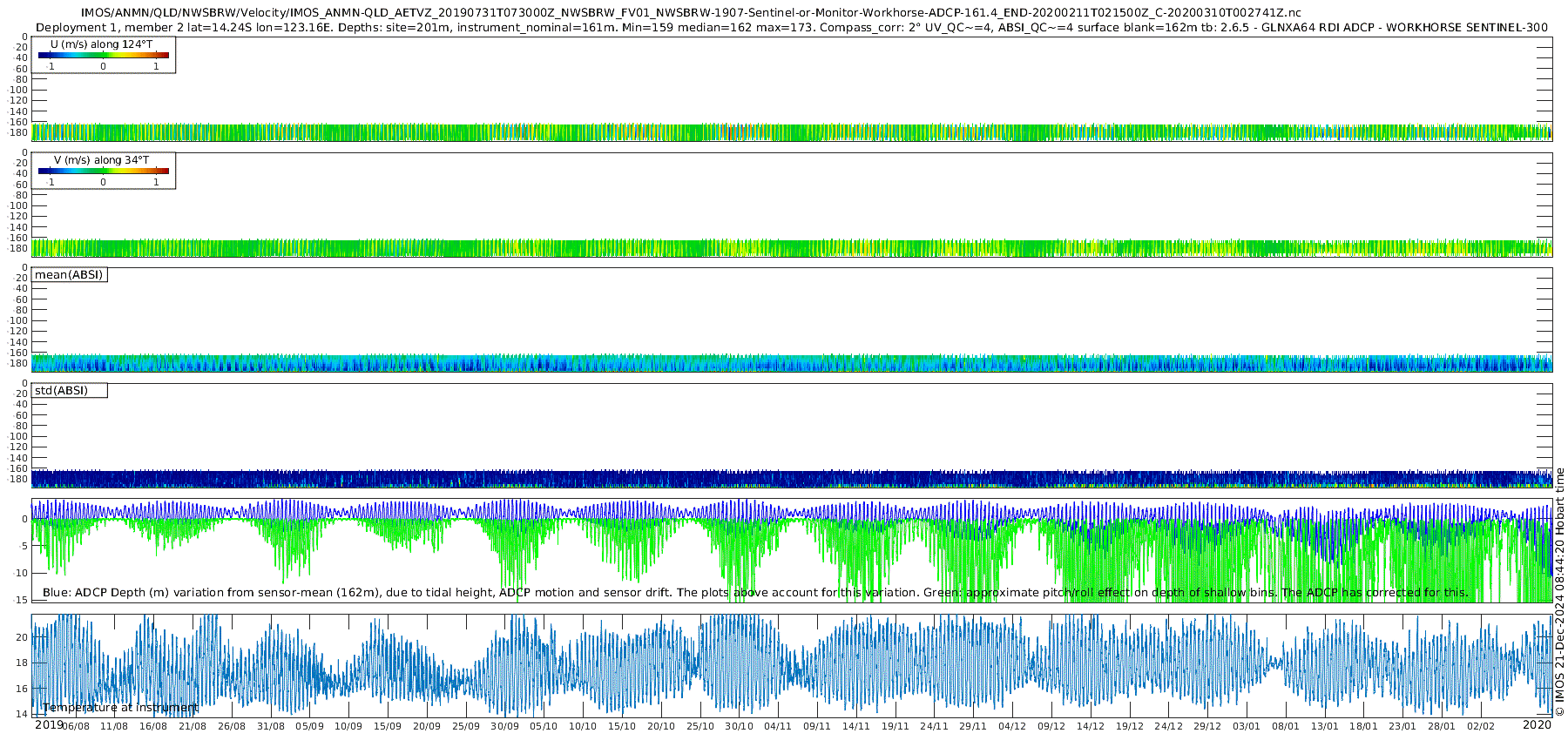Select the Deployment 1 metadata line
Image resolution: width=1568 pixels, height=740 pixels.
(792, 28)
